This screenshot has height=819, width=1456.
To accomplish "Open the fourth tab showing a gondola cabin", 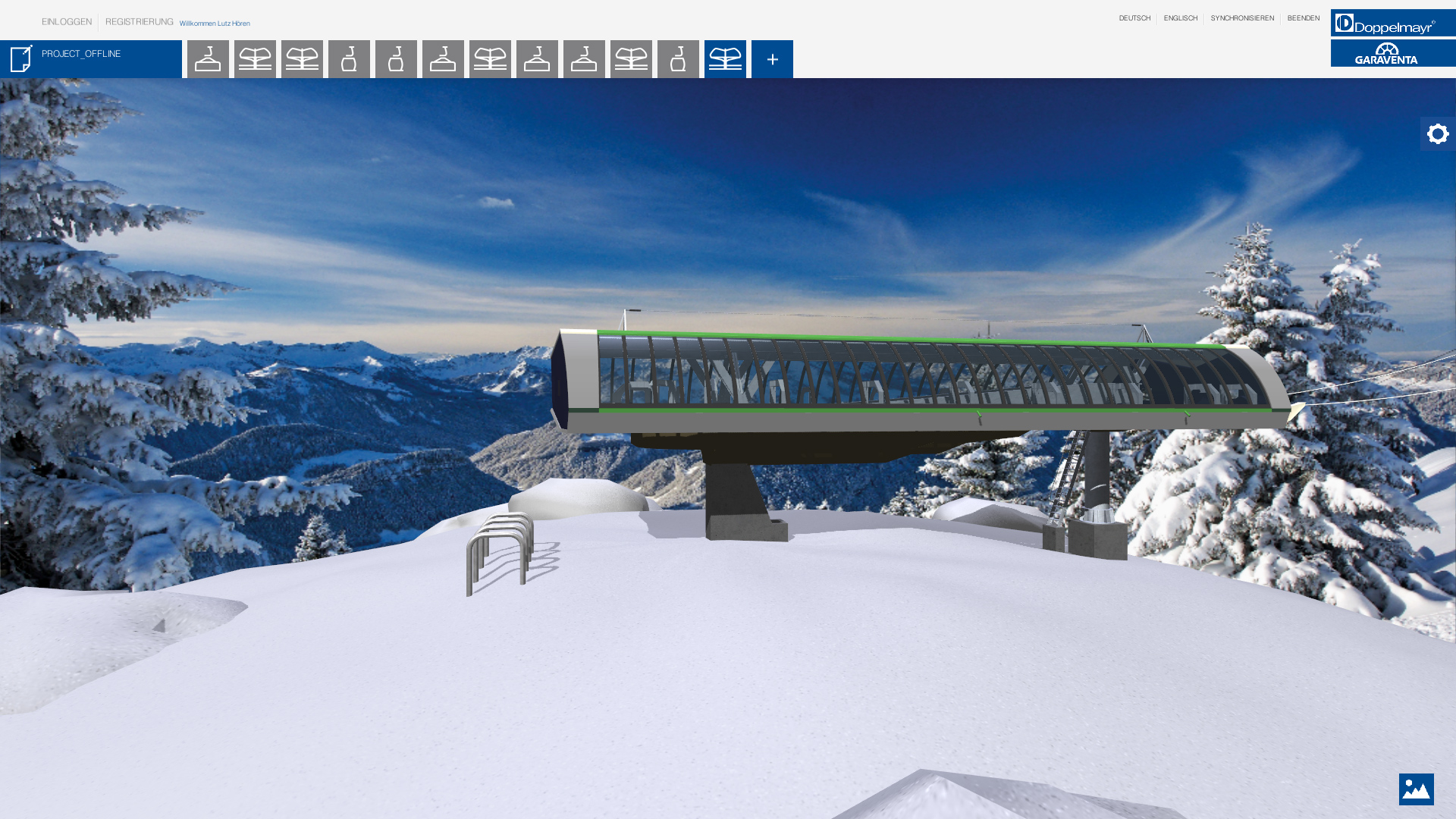I will [x=349, y=59].
